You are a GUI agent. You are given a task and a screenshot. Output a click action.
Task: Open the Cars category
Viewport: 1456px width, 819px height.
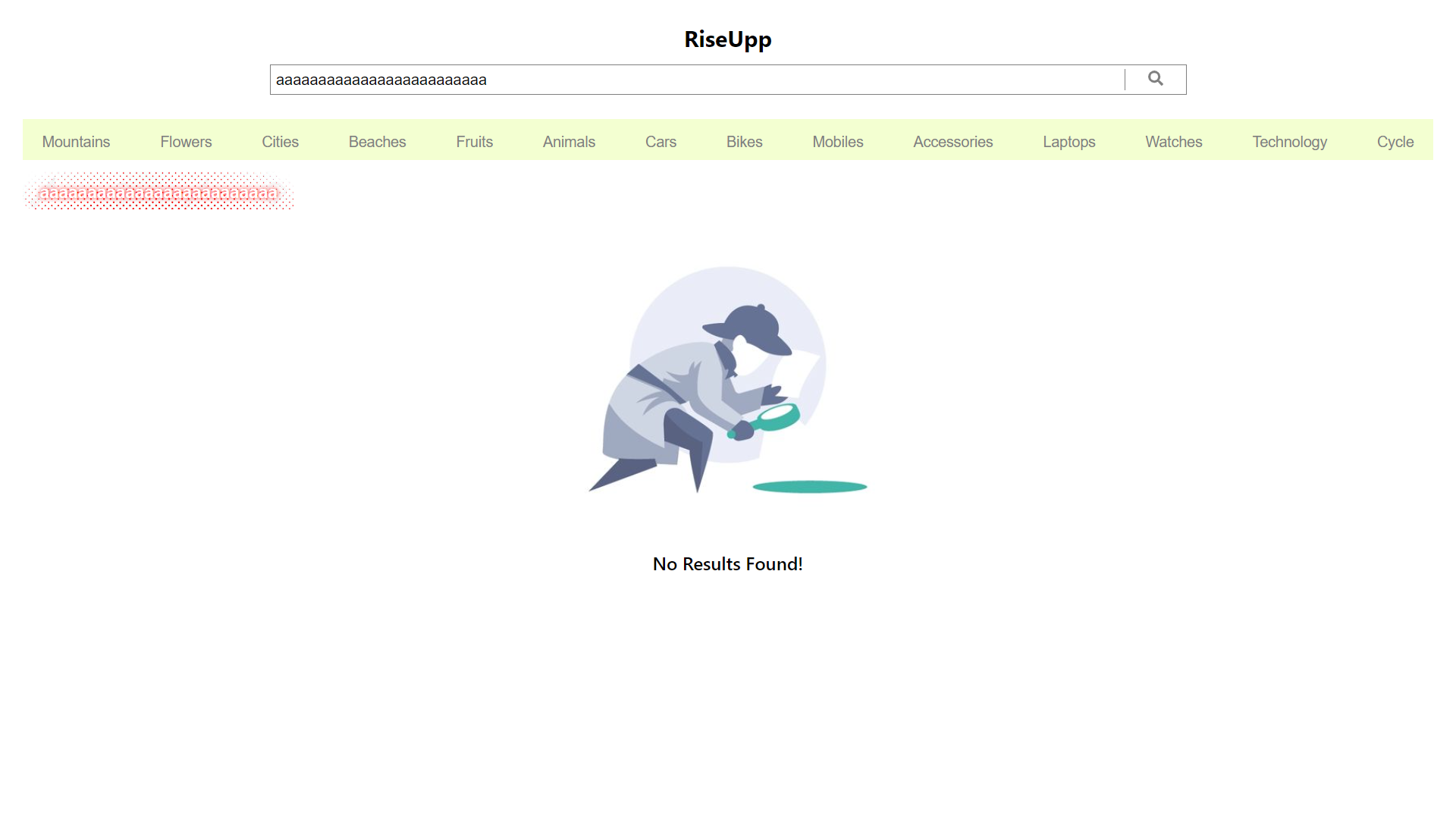pos(661,142)
